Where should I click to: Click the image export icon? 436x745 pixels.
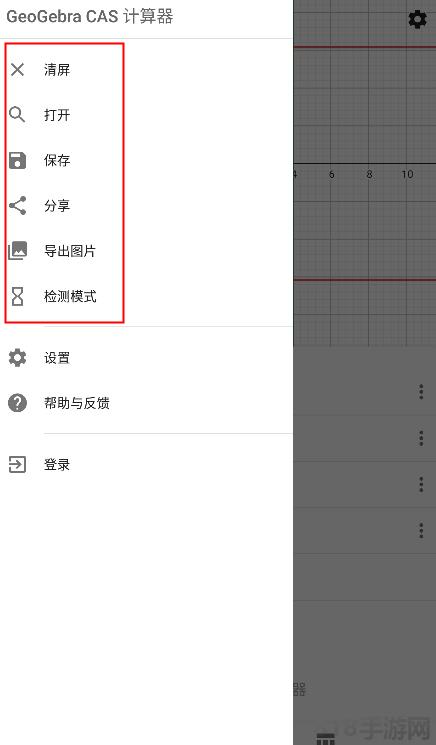click(18, 250)
